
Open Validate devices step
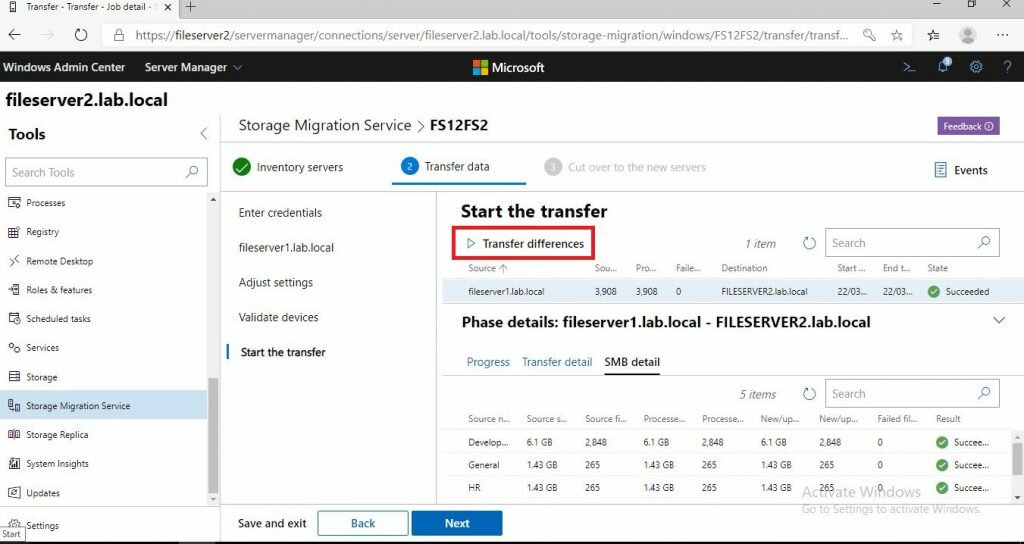(x=278, y=317)
